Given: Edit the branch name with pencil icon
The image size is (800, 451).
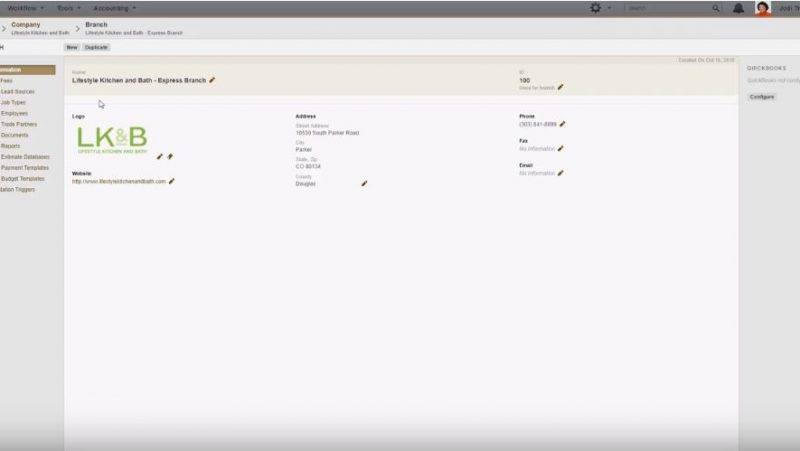Looking at the screenshot, I should 212,80.
